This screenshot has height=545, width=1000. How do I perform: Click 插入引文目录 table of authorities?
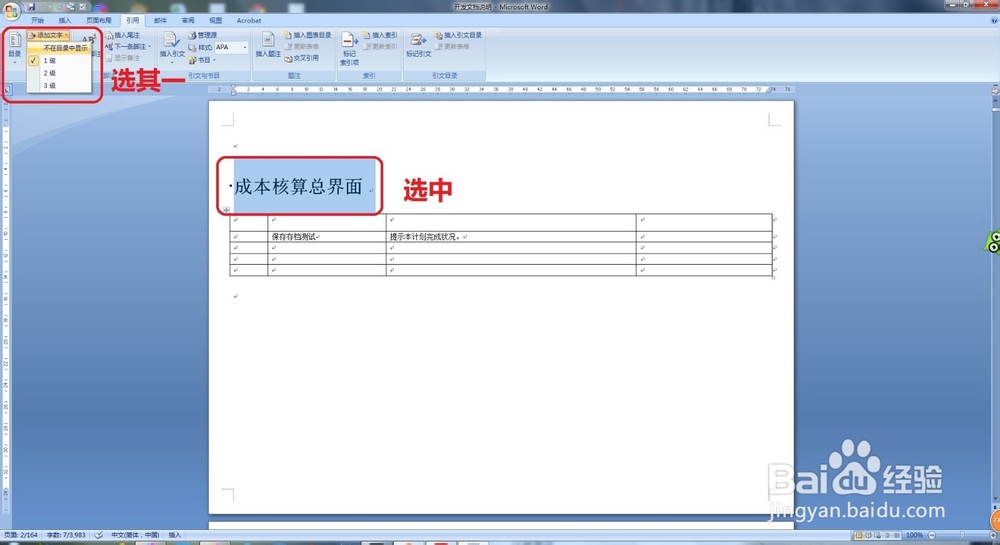point(459,35)
